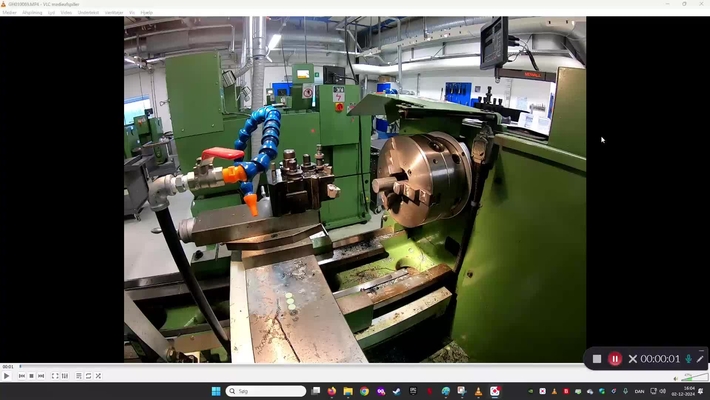Open the Hjælp menu
710x400 pixels.
(146, 13)
